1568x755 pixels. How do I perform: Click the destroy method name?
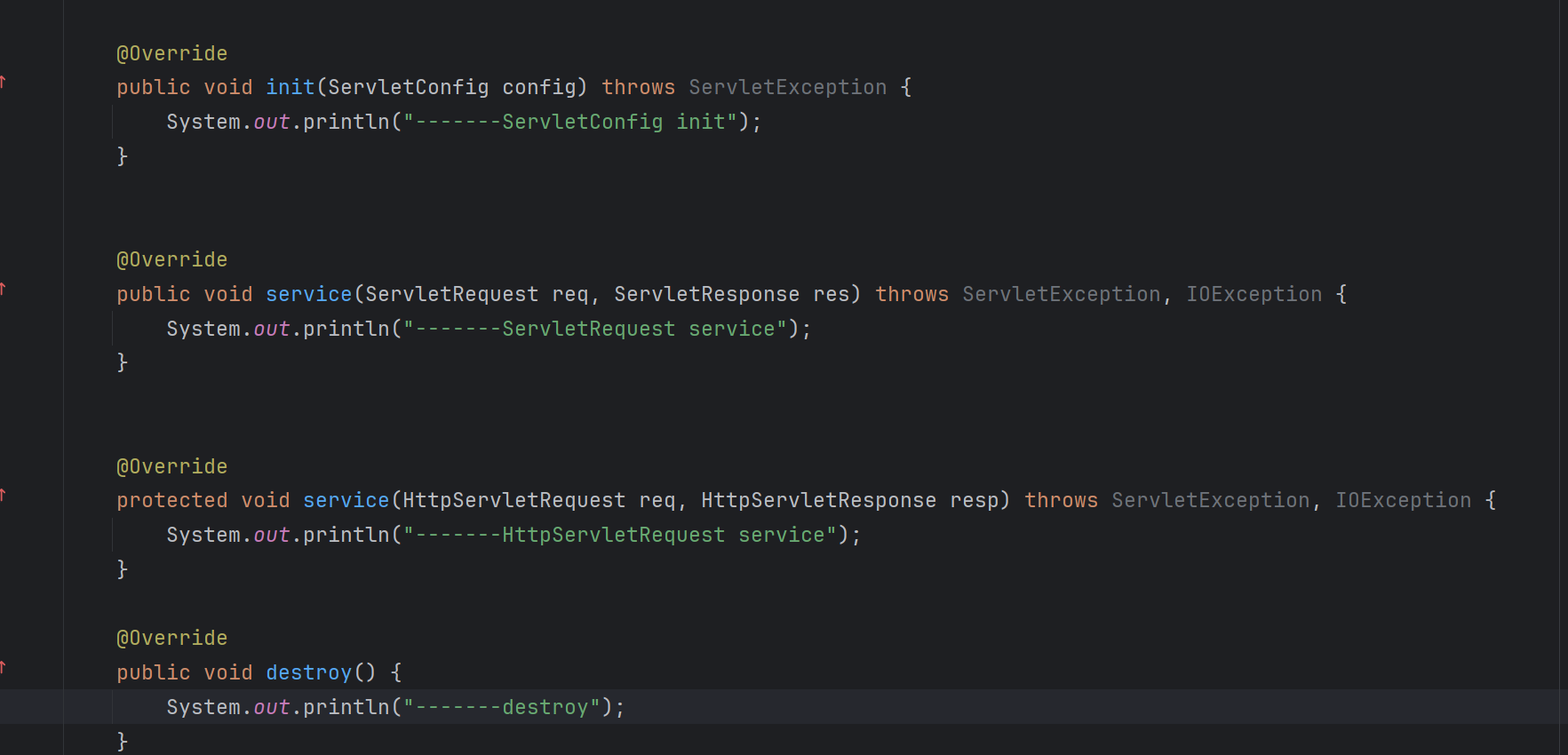[309, 672]
